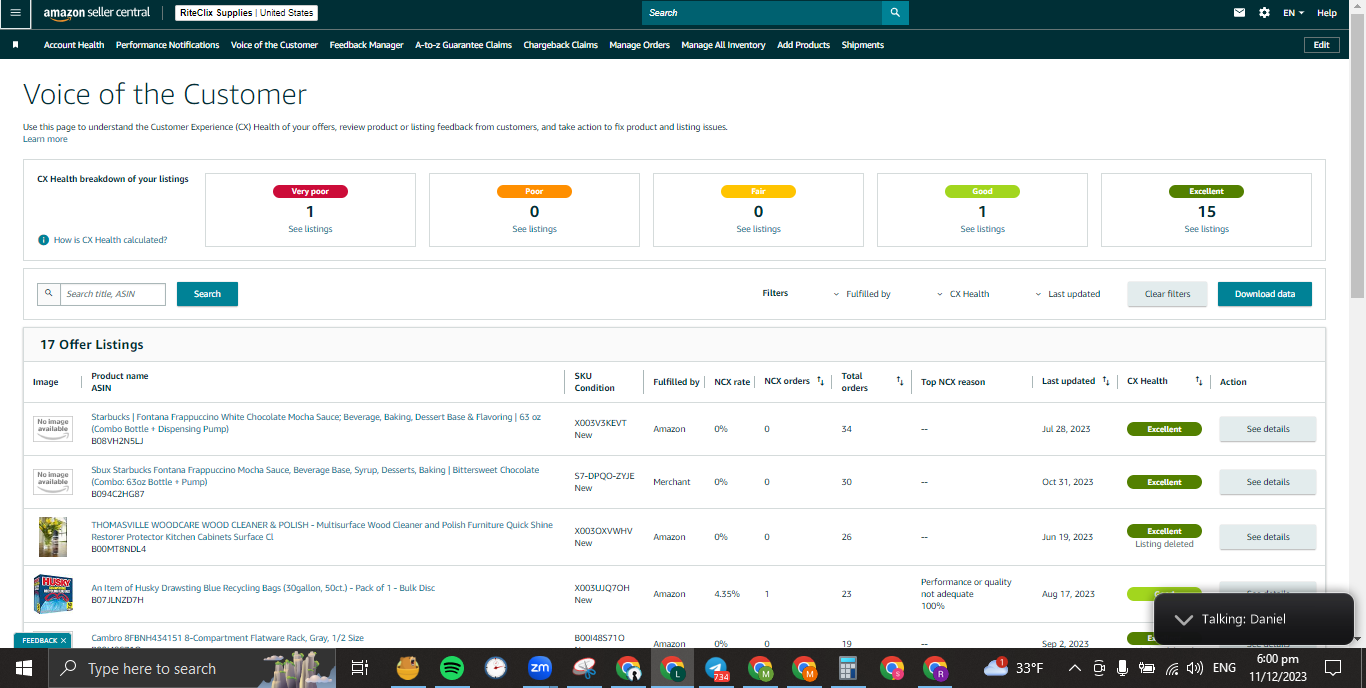Open Telegram from the taskbar
The height and width of the screenshot is (688, 1366).
click(716, 668)
